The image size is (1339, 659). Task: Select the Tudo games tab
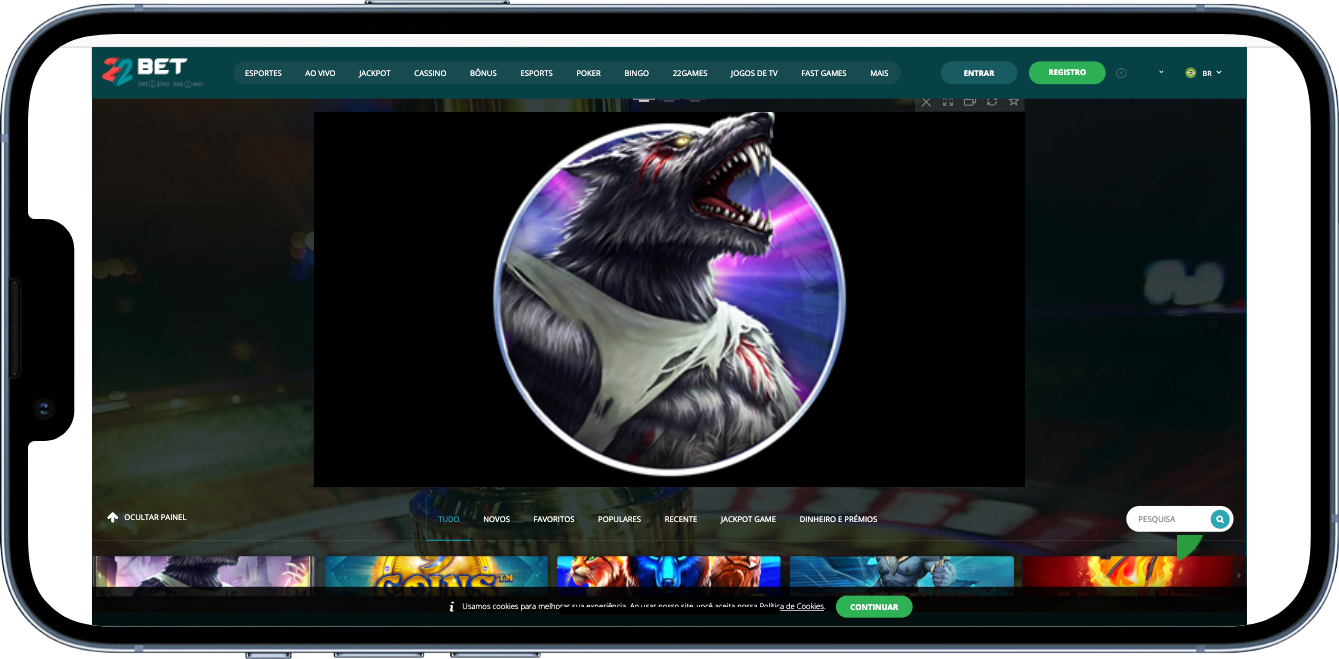(449, 519)
